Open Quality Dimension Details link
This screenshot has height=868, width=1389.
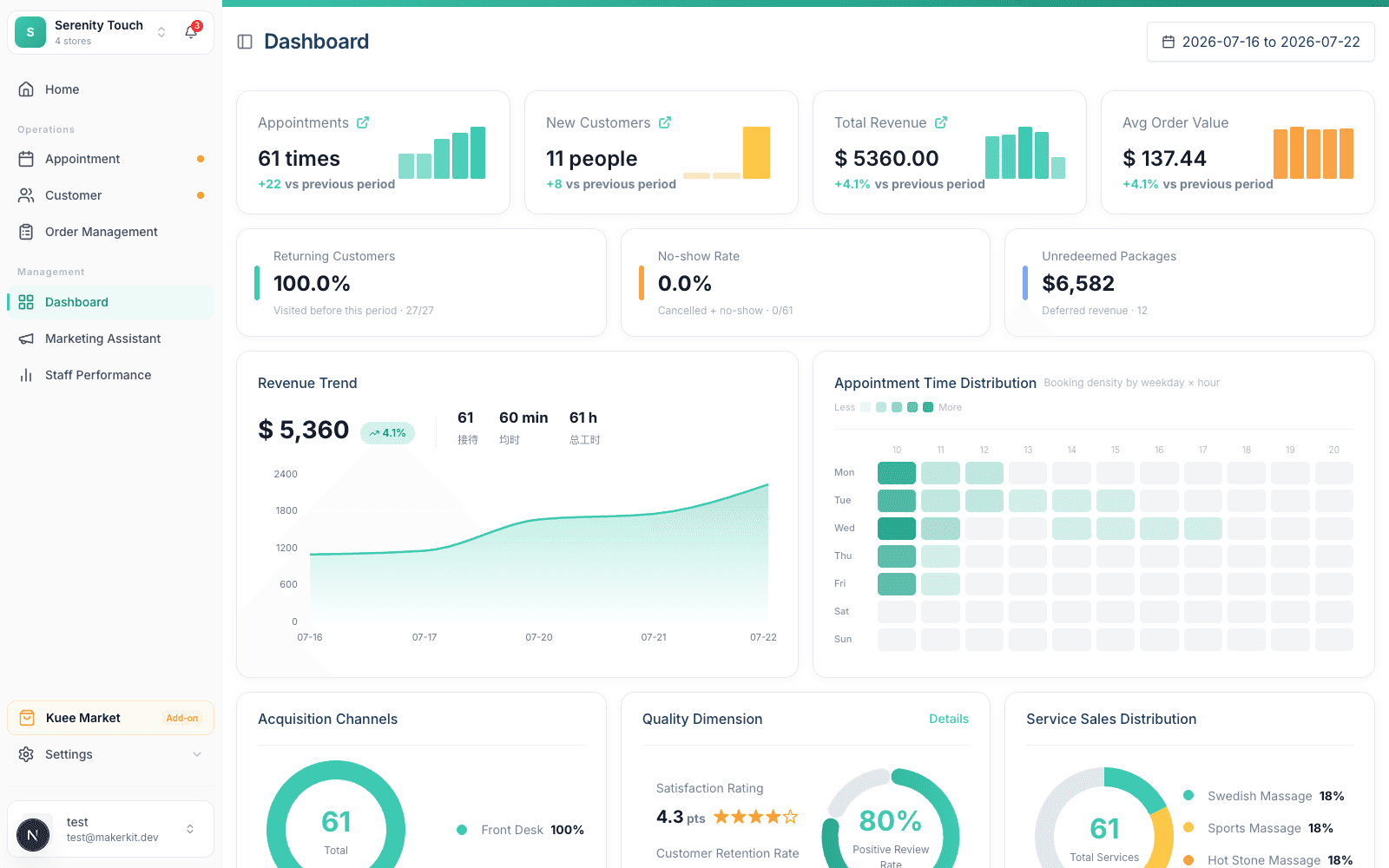(949, 719)
